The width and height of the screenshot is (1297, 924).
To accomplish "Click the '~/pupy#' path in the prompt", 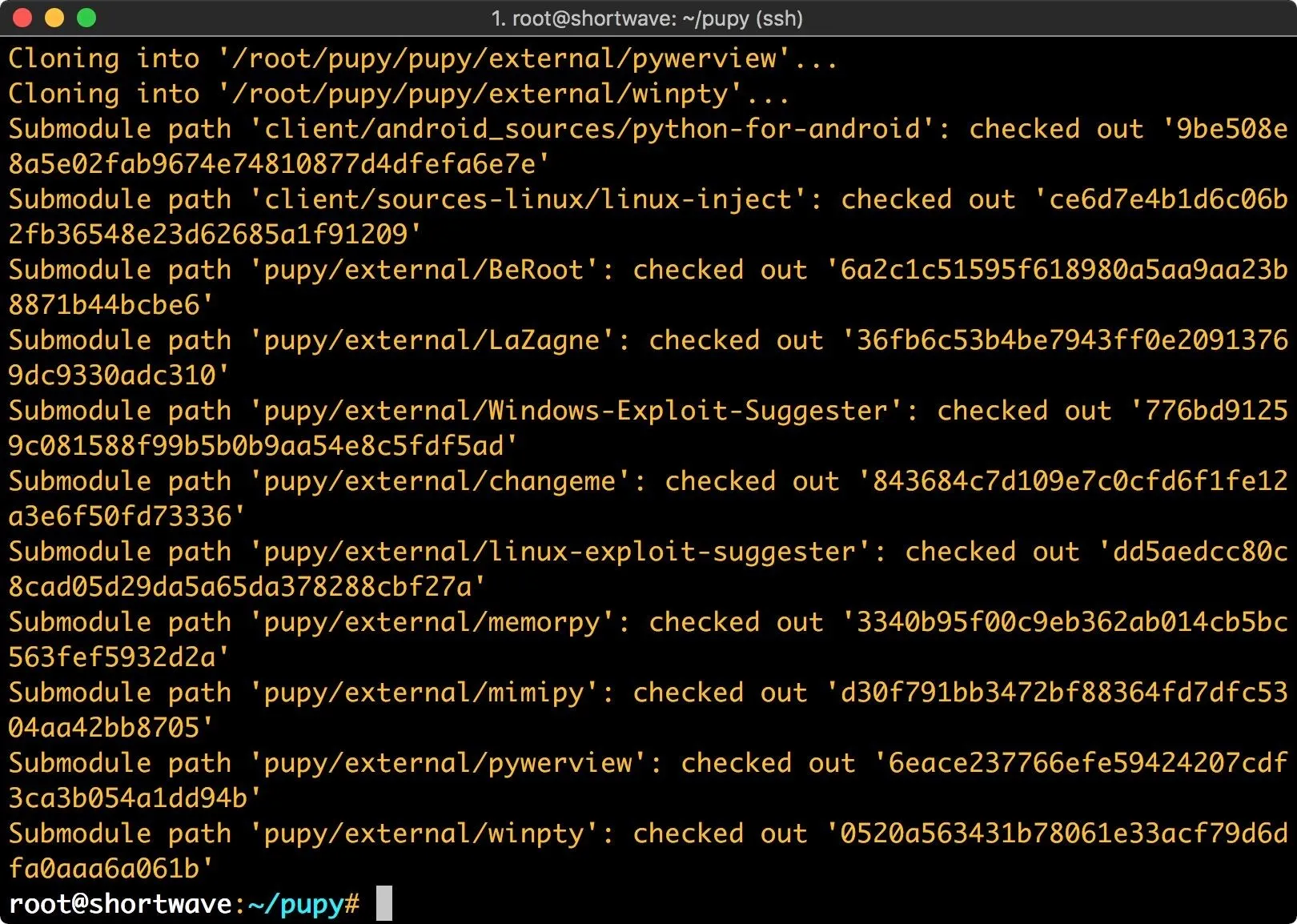I will coord(304,904).
